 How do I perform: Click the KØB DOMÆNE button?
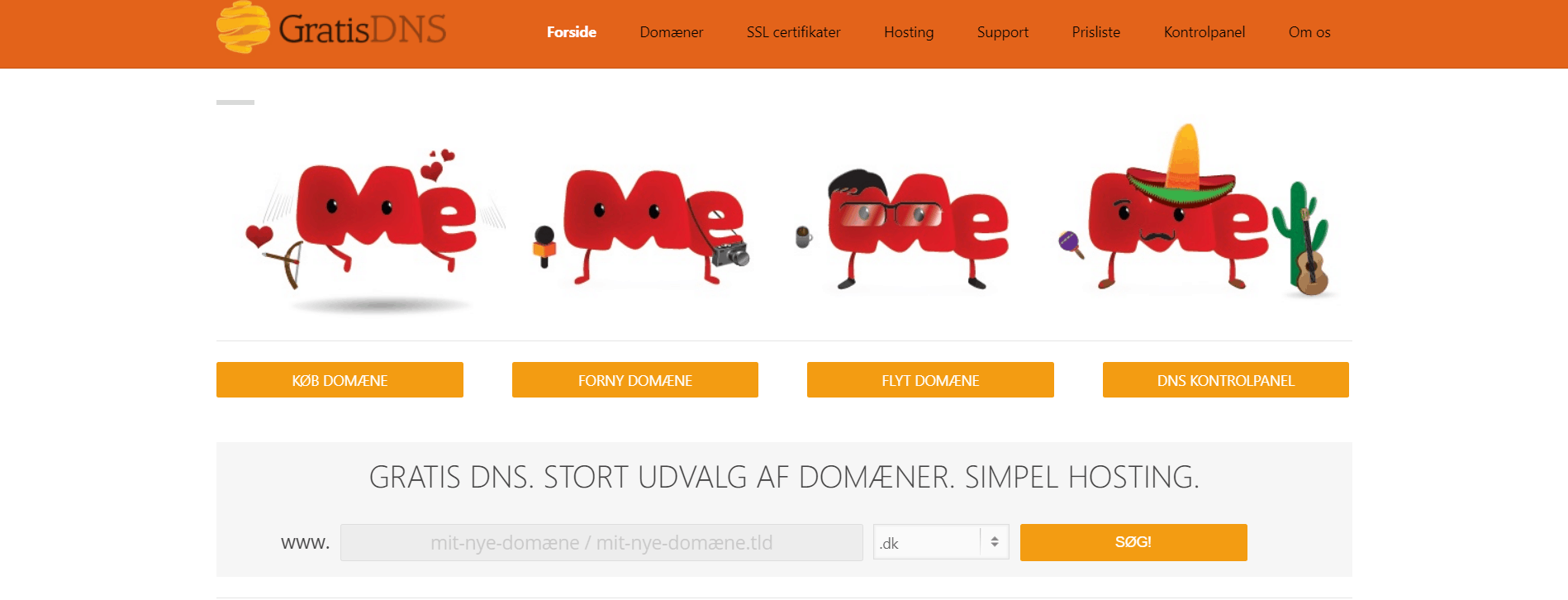tap(340, 380)
